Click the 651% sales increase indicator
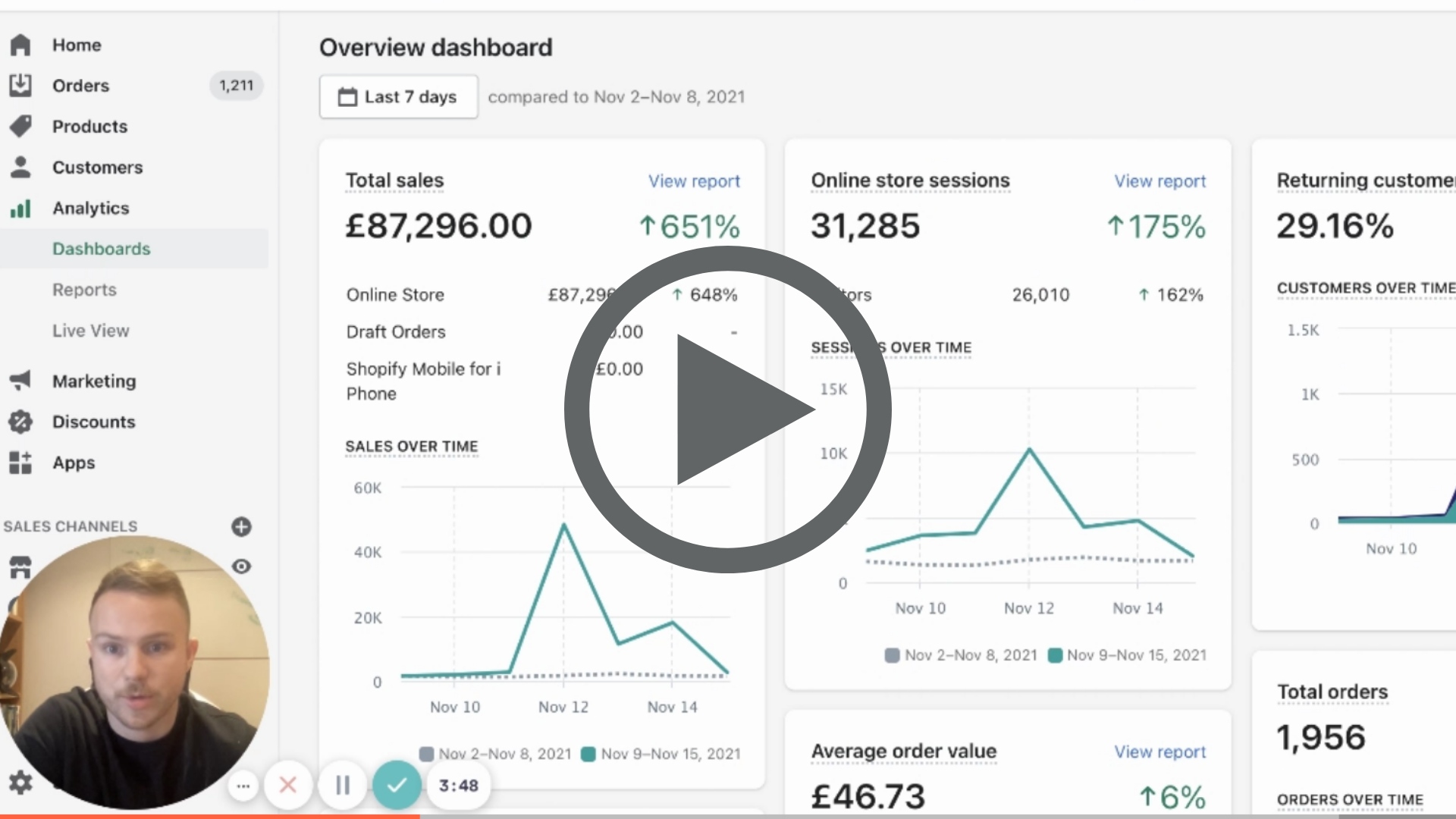 [689, 226]
